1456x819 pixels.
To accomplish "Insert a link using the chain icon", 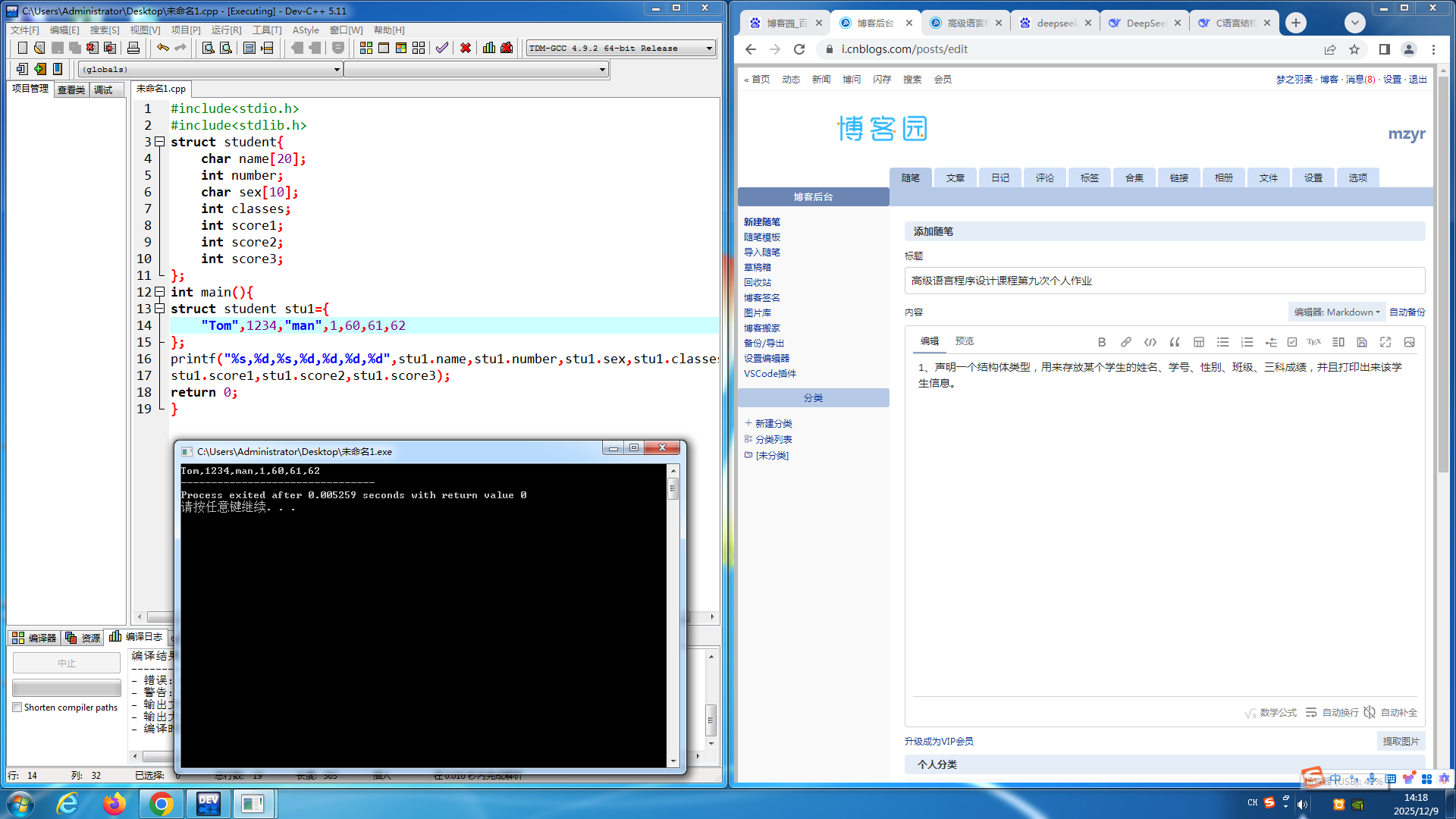I will click(1126, 342).
